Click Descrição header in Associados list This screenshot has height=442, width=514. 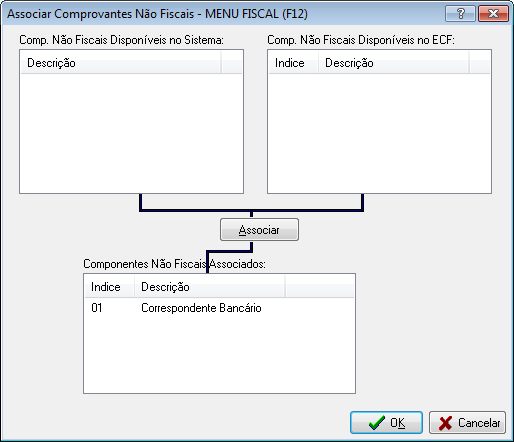[210, 287]
